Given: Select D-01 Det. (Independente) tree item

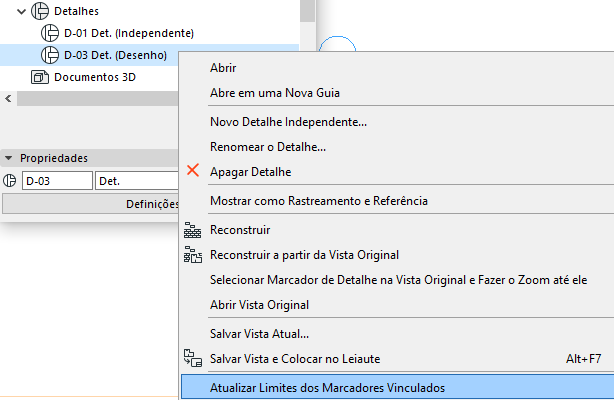Looking at the screenshot, I should 129,33.
